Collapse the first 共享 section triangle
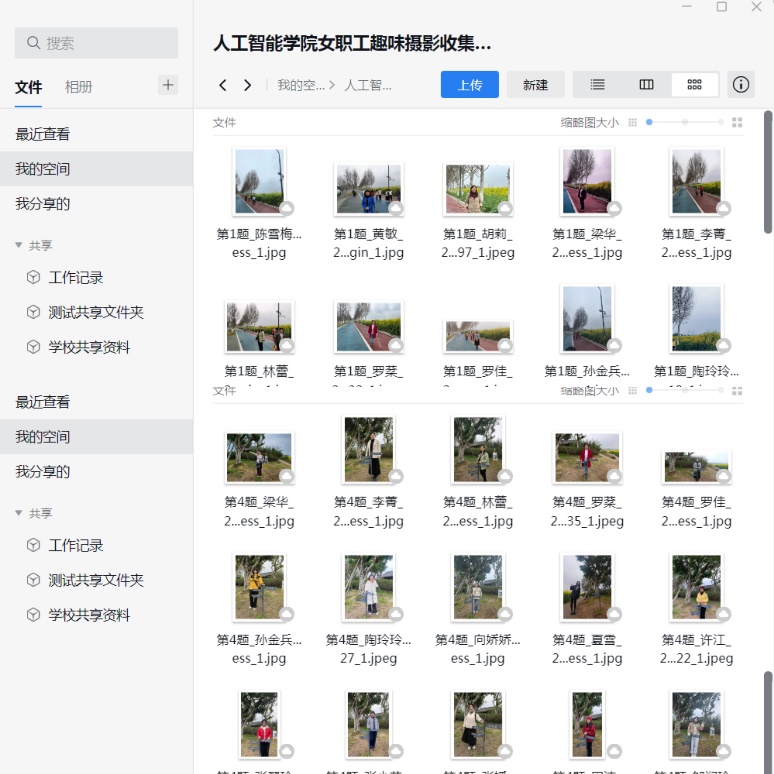774x774 pixels. (x=18, y=245)
